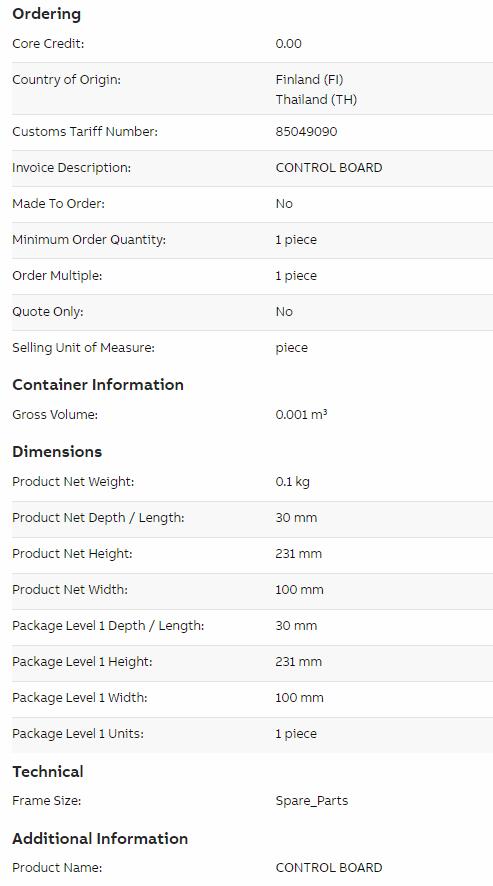Click the Minimum Order Quantity value
This screenshot has width=493, height=886.
tap(296, 240)
